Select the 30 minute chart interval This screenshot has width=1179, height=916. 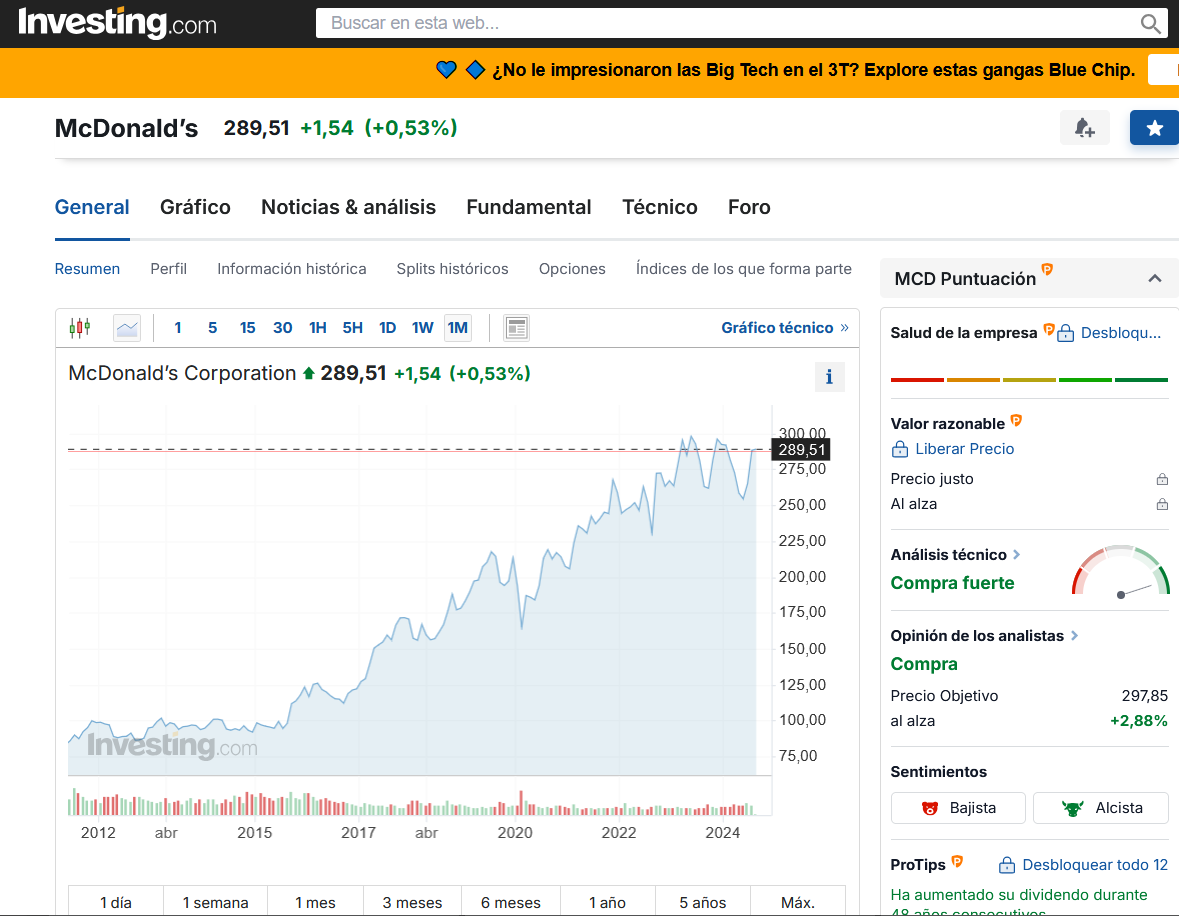tap(283, 328)
